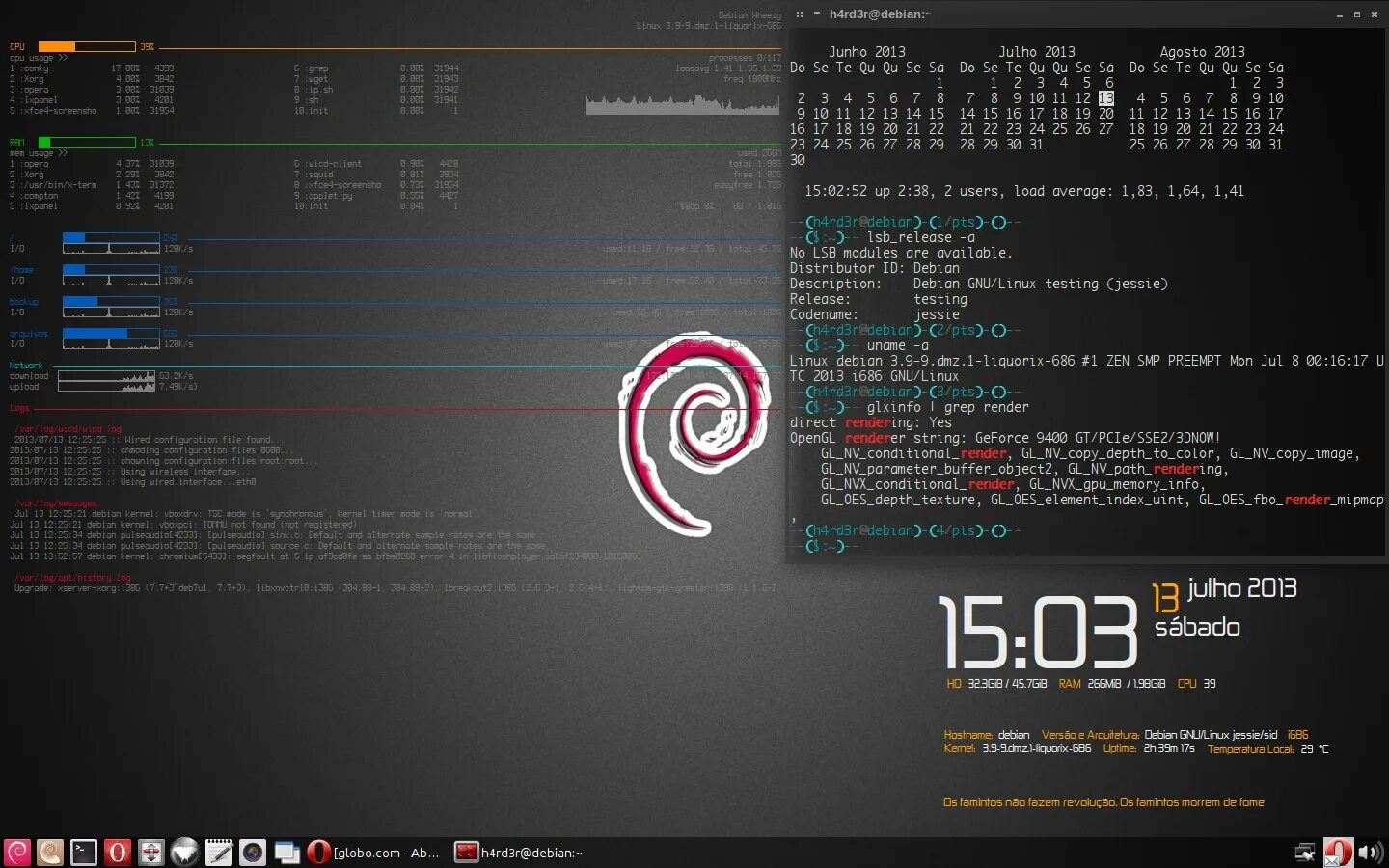Image resolution: width=1389 pixels, height=868 pixels.
Task: Click the red 'Logs' section label
Action: tap(19, 408)
